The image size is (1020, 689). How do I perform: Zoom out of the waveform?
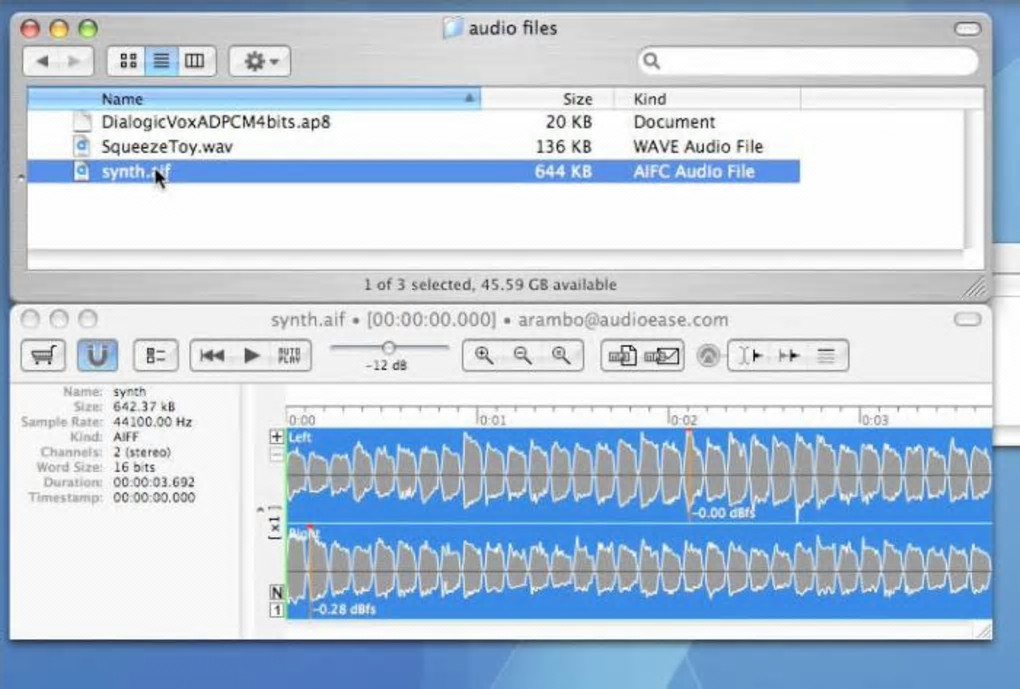(522, 355)
